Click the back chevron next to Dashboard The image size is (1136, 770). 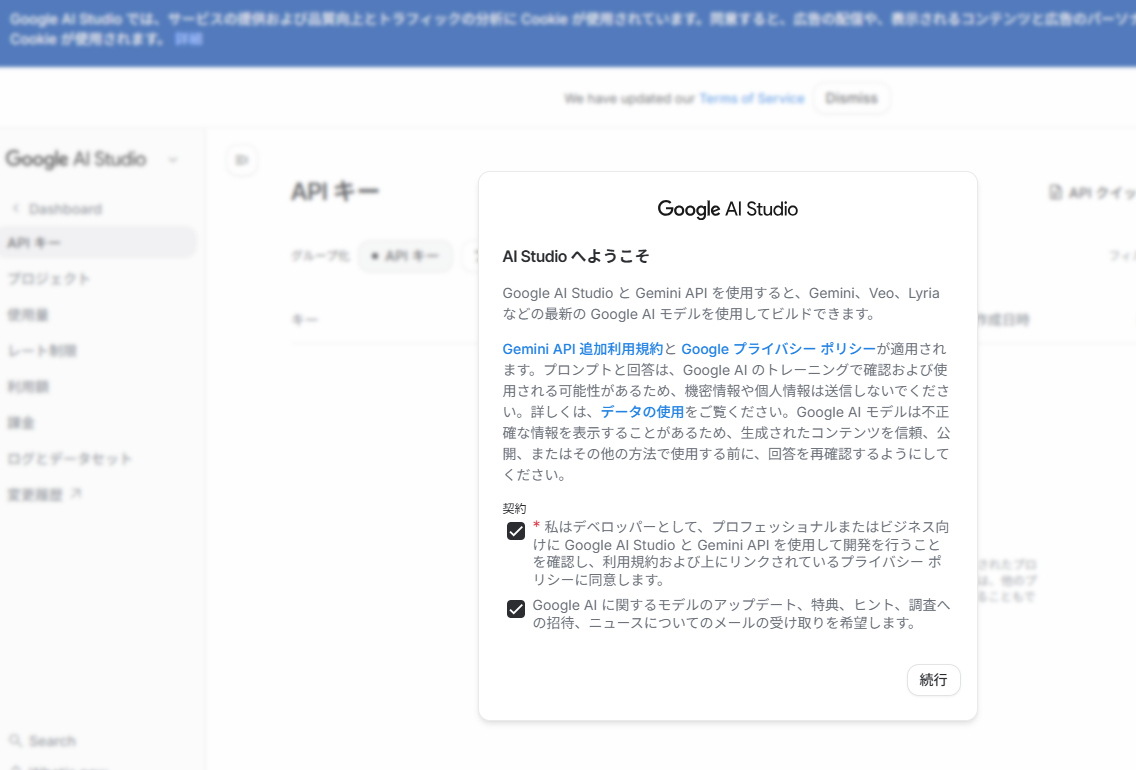coord(15,209)
